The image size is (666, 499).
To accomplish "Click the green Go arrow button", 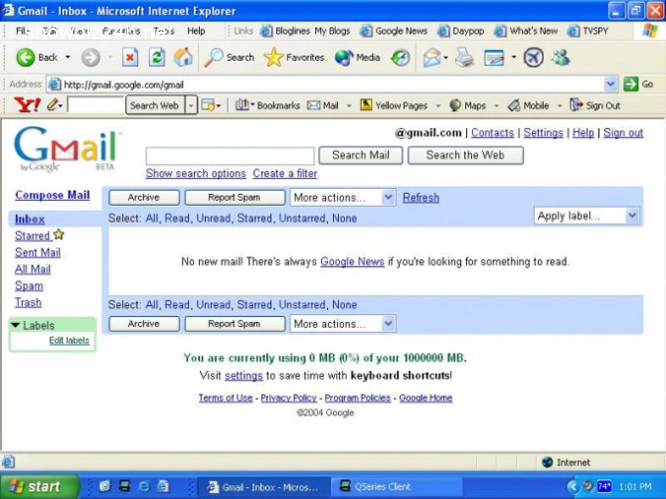I will coord(631,84).
